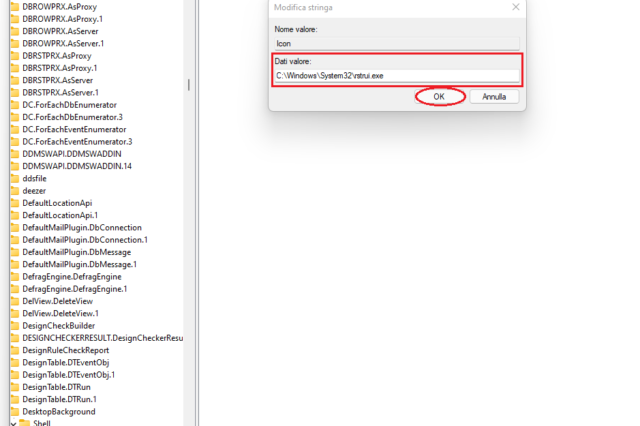Select DesignCheckBuilder key

pyautogui.click(x=58, y=325)
